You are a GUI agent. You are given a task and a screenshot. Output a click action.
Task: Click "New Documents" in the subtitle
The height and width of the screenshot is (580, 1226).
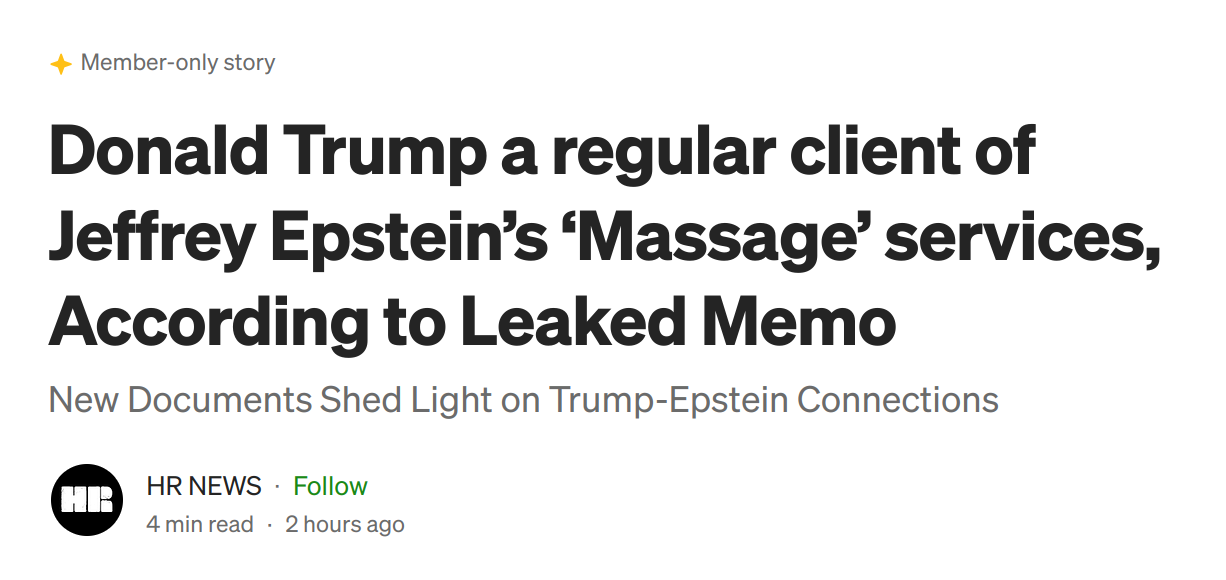point(180,400)
